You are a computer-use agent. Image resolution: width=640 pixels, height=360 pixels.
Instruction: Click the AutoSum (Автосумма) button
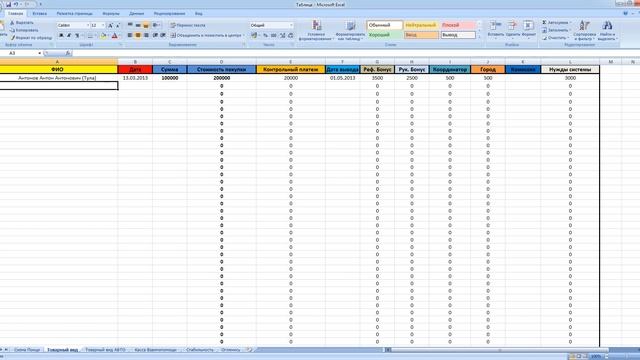[x=557, y=22]
